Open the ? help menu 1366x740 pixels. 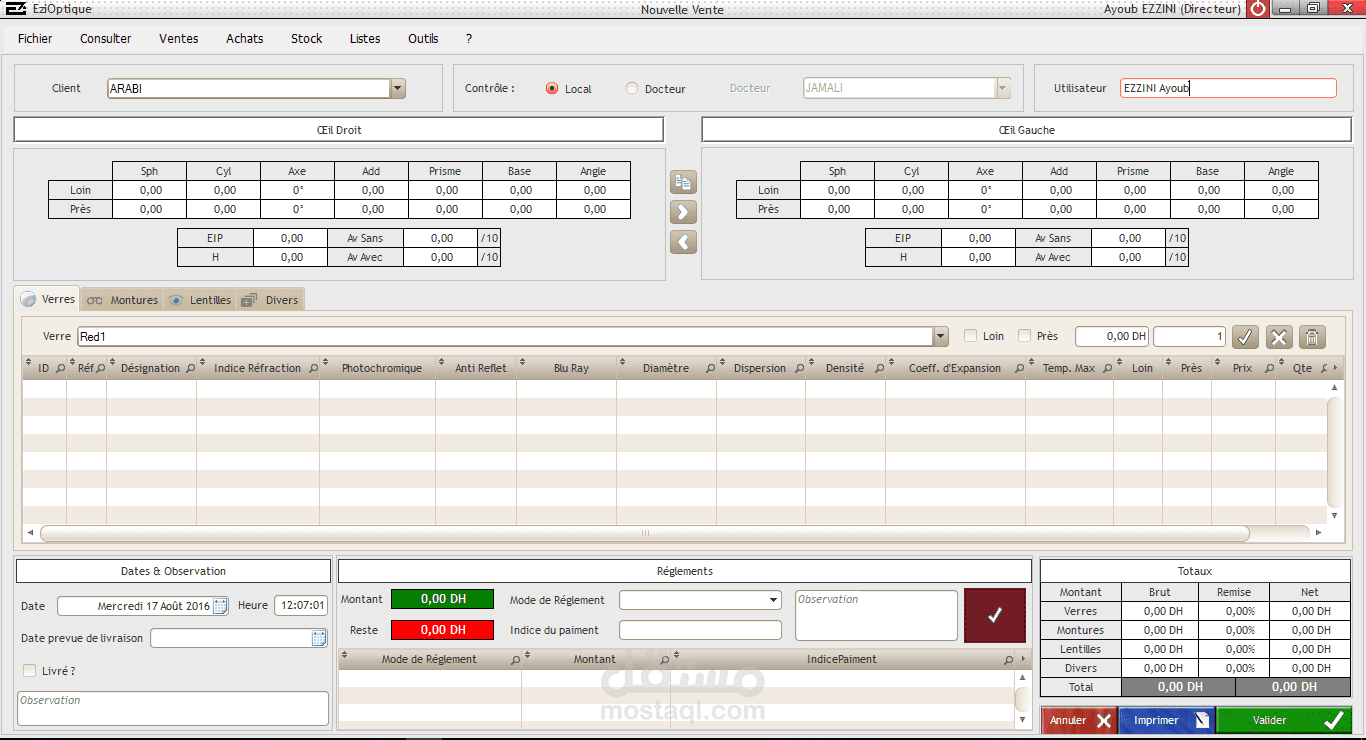[469, 39]
